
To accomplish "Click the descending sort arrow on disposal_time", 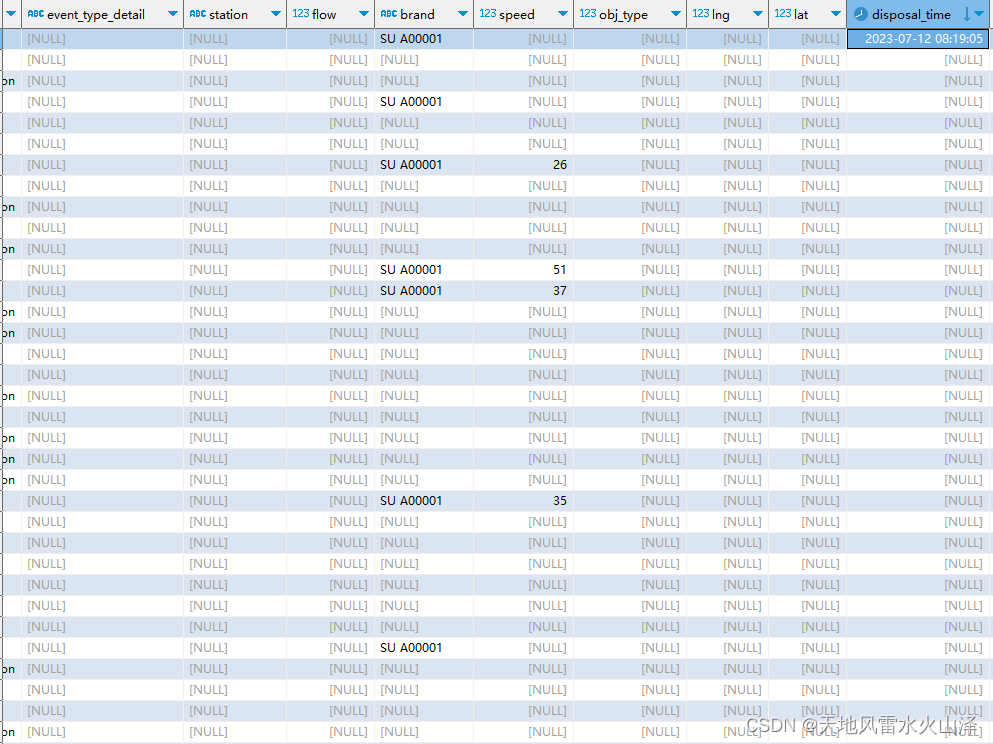I will [969, 14].
